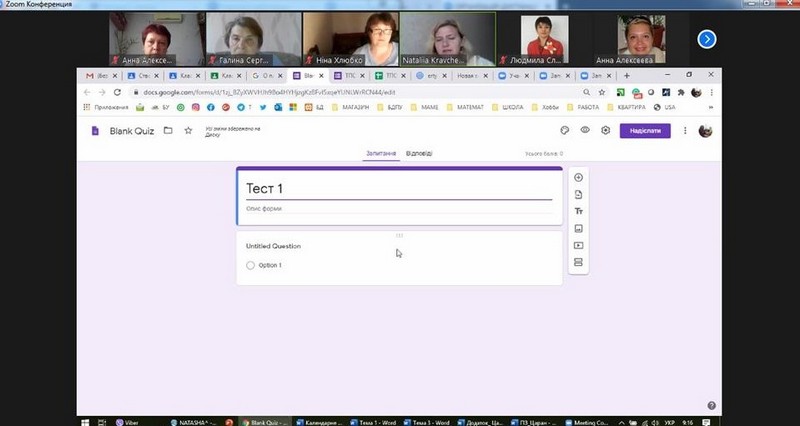Open the КВАРТИРА bookmarks folder
Image resolution: width=800 pixels, height=426 pixels.
626,107
